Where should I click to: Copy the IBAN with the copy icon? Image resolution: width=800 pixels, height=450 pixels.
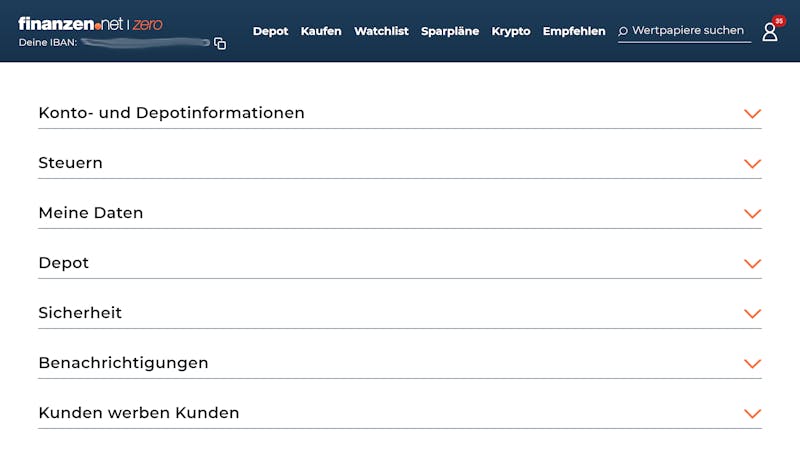(220, 44)
